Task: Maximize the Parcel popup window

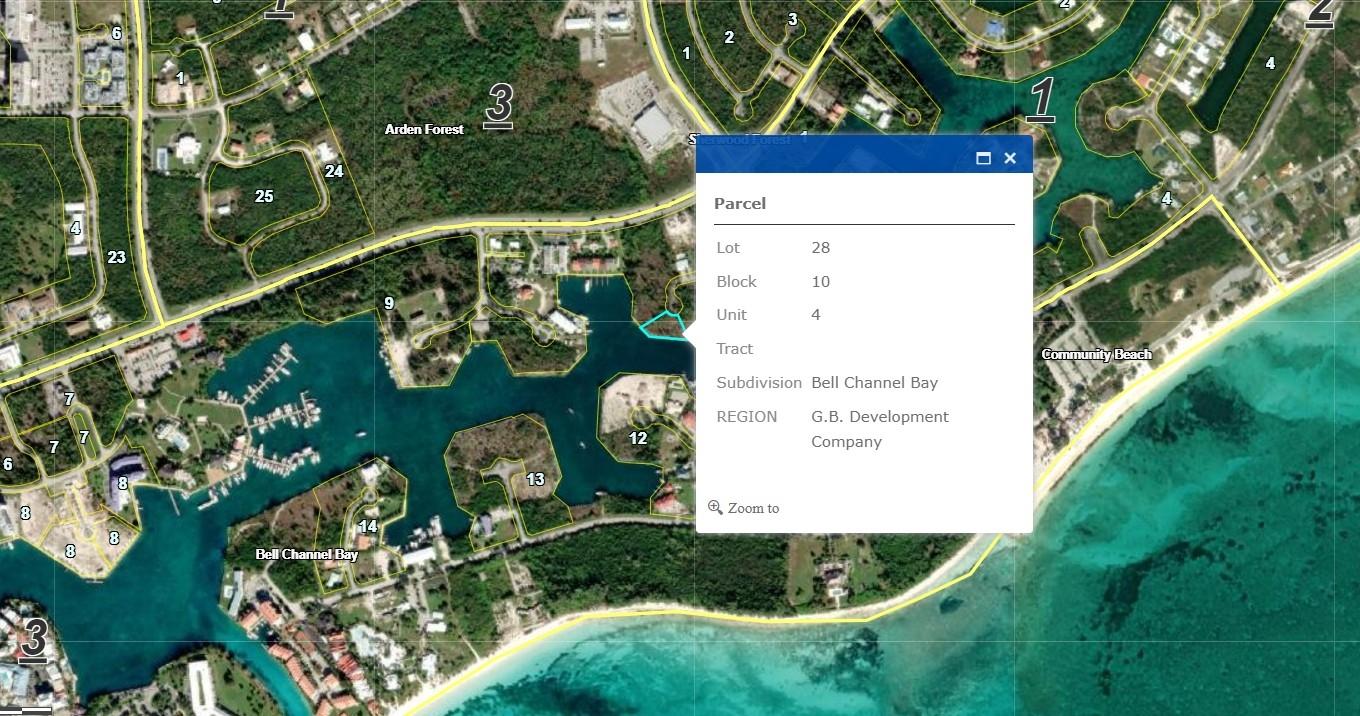Action: tap(983, 158)
